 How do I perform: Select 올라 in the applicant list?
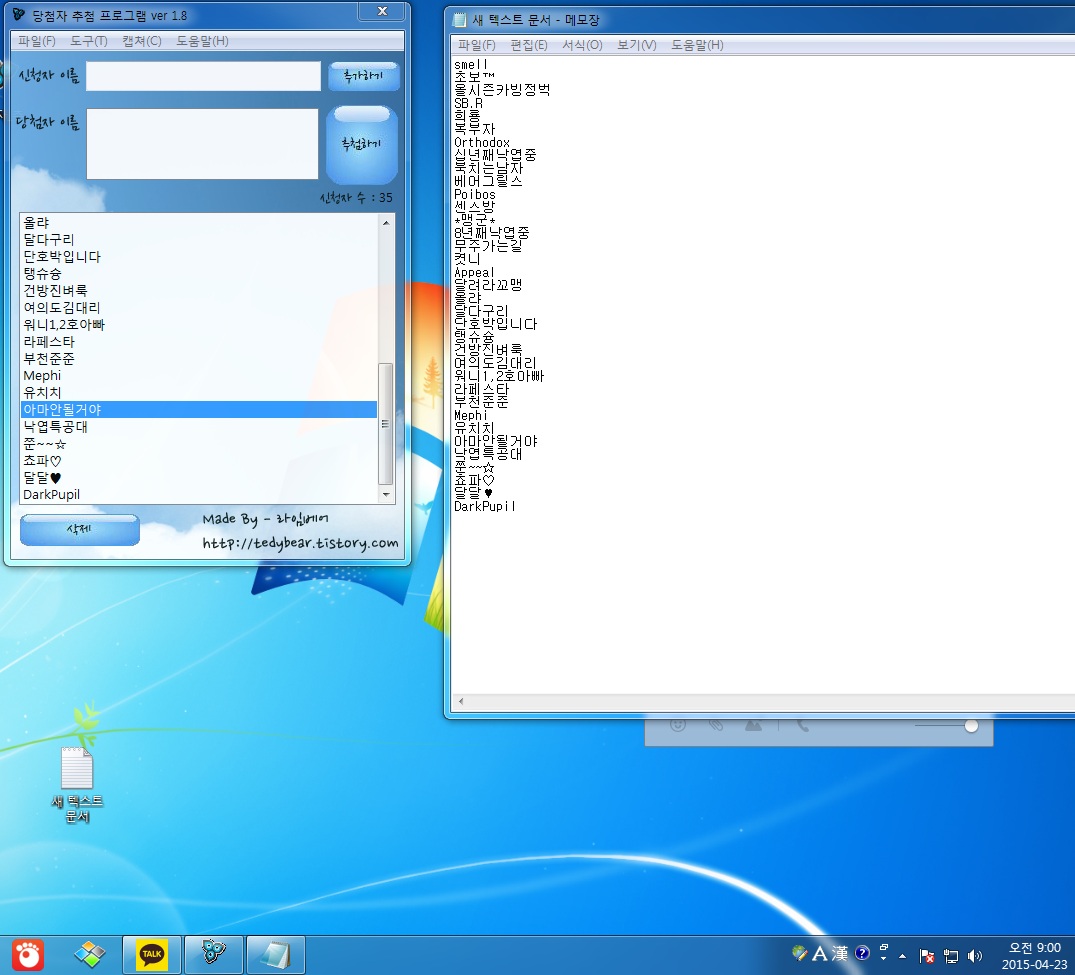(199, 223)
